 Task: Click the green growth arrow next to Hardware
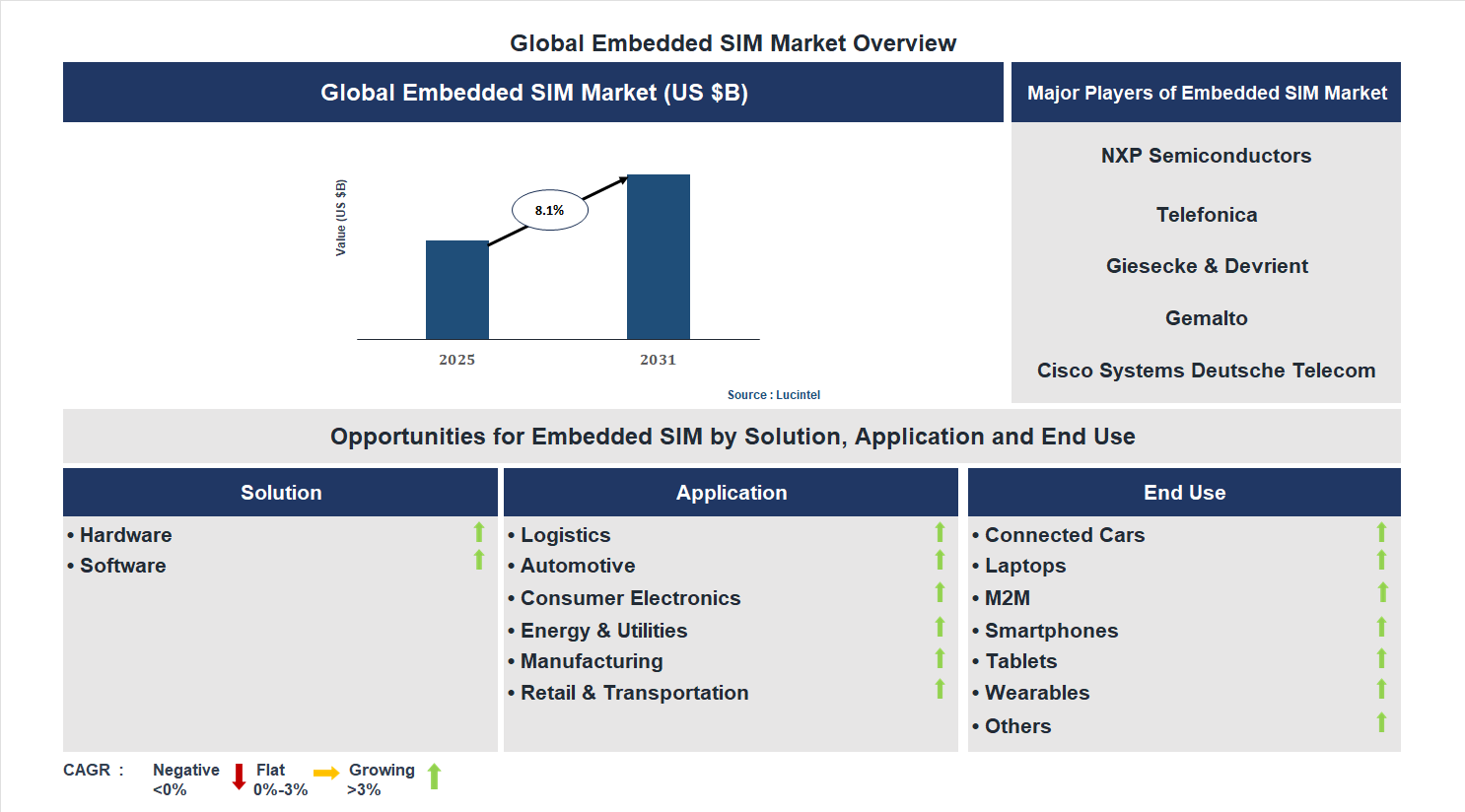point(478,533)
